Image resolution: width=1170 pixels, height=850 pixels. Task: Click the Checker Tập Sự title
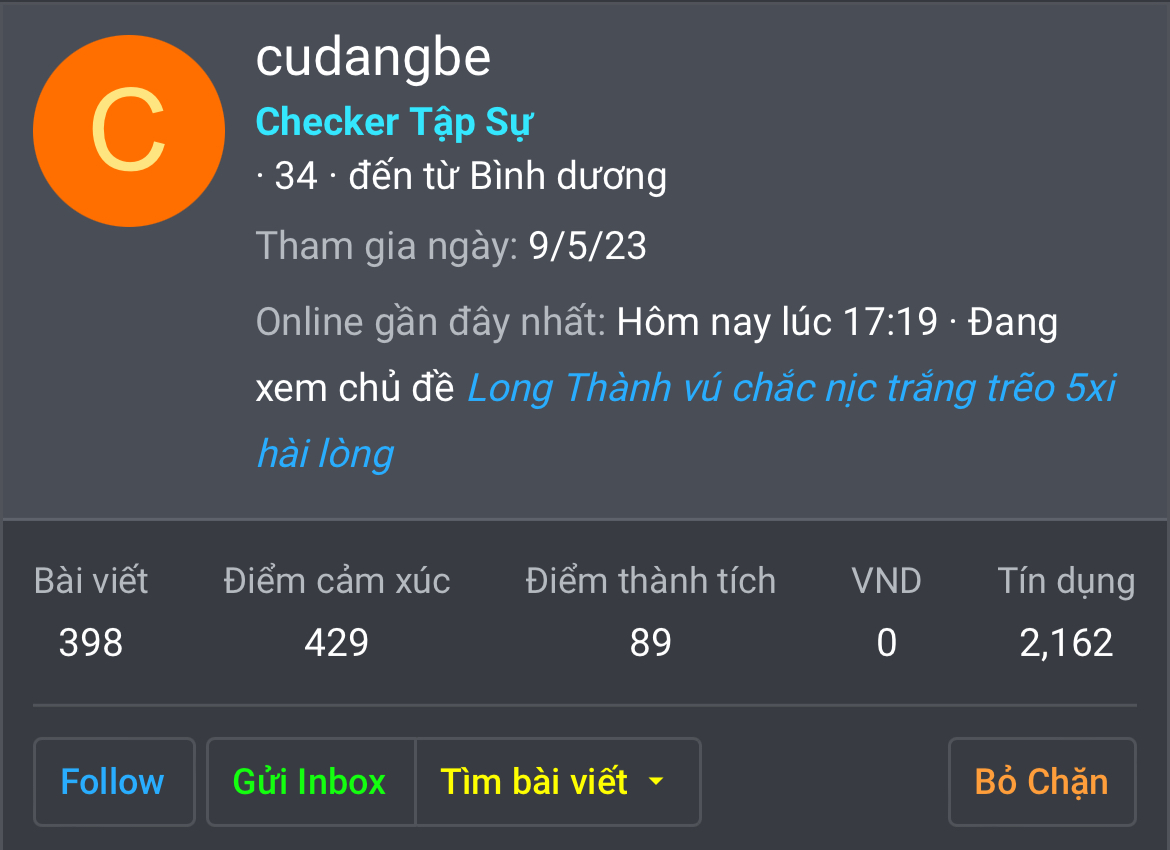[395, 122]
